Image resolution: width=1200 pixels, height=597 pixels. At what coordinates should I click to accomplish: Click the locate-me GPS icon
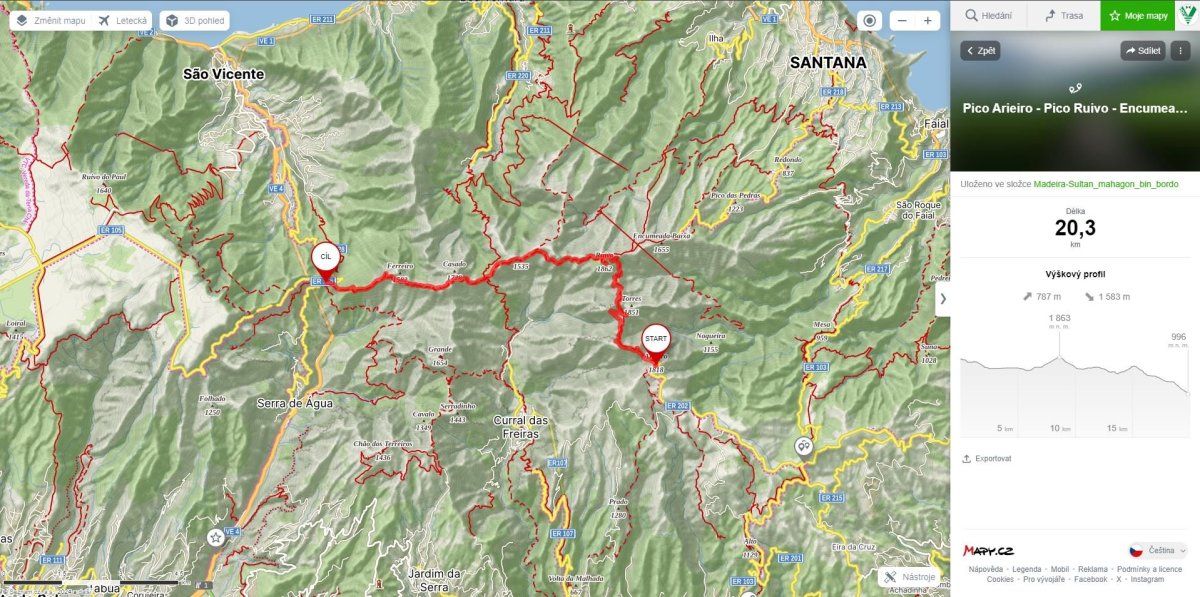(870, 20)
